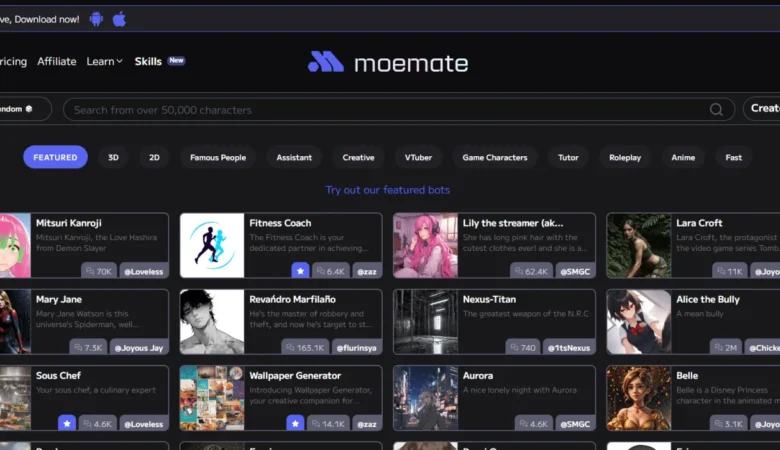The width and height of the screenshot is (780, 450).
Task: Click the 4.6K chat count on Sous Chef
Action: pyautogui.click(x=98, y=424)
